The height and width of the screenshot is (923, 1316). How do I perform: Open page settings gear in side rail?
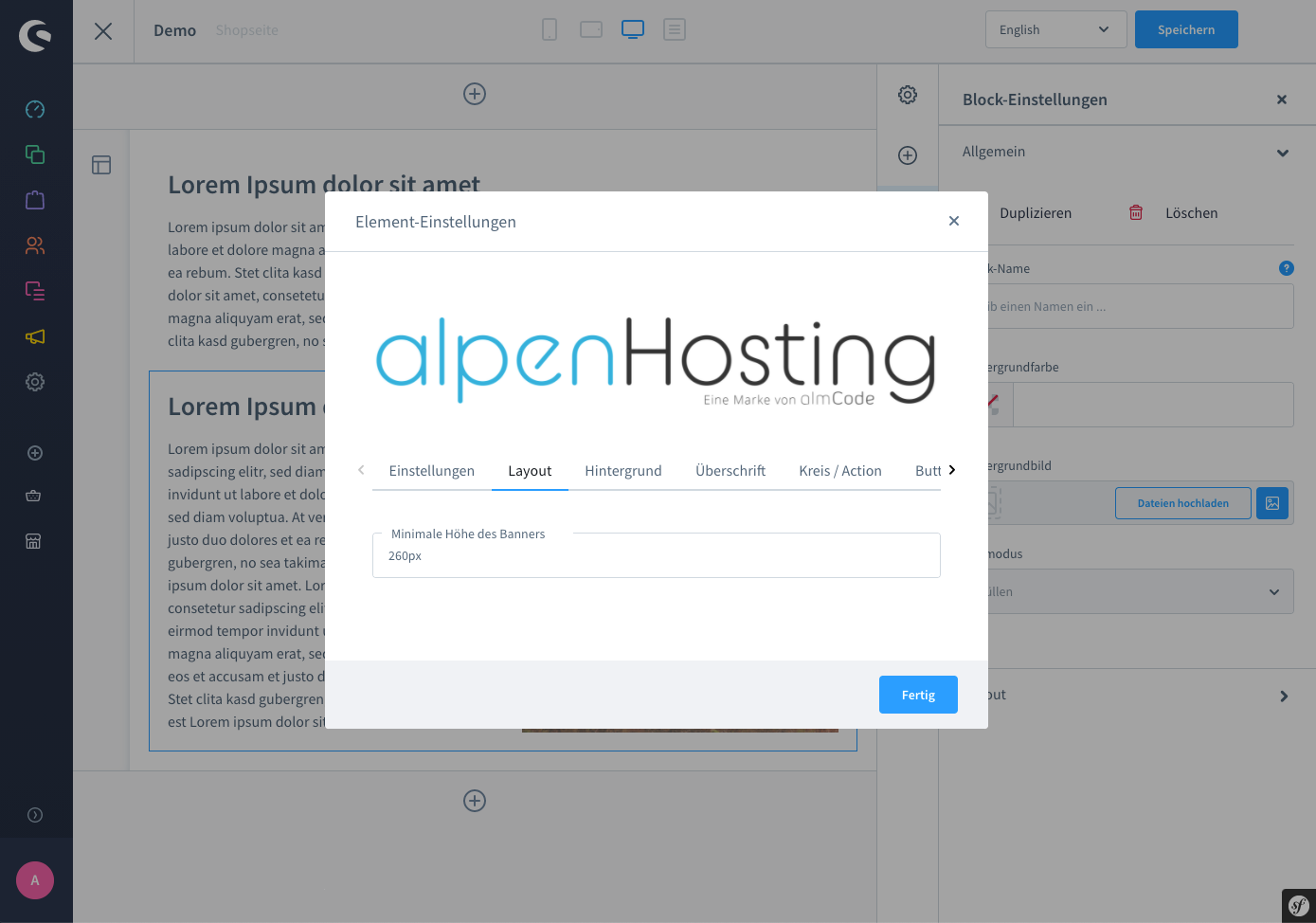pyautogui.click(x=908, y=95)
